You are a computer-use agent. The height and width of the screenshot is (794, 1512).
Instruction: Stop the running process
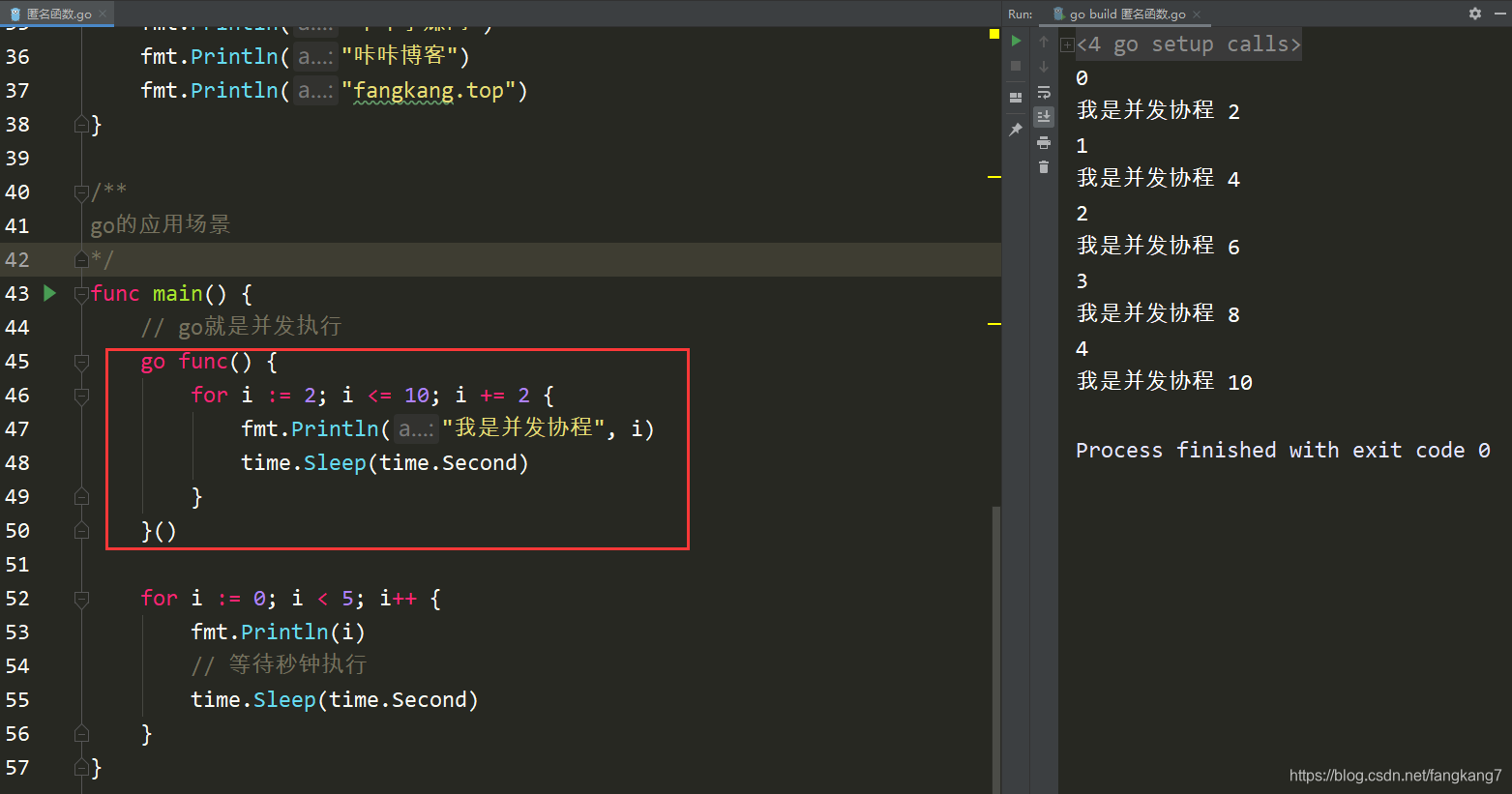click(1016, 66)
